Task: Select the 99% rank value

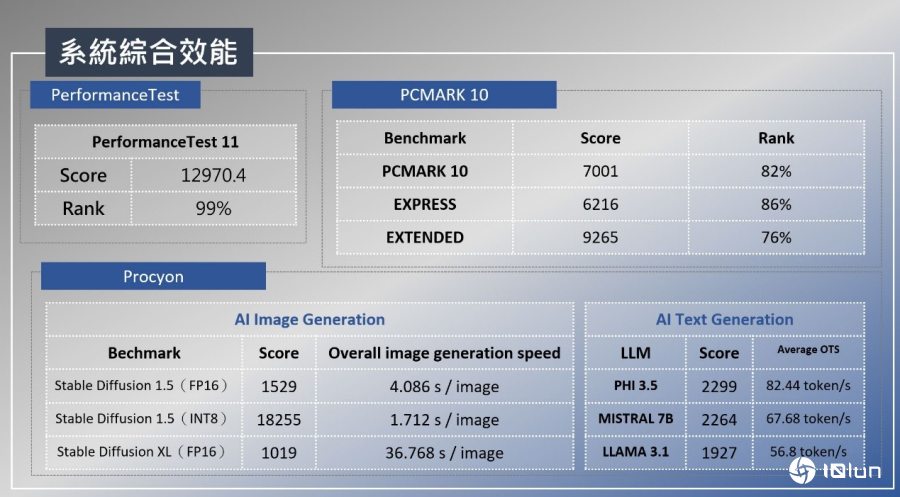Action: [x=213, y=208]
